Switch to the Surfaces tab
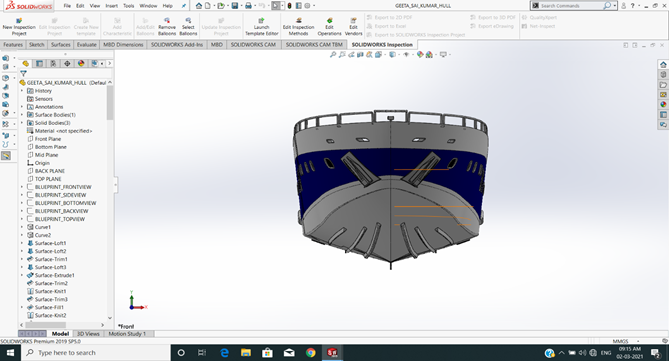The image size is (669, 361). tap(61, 44)
